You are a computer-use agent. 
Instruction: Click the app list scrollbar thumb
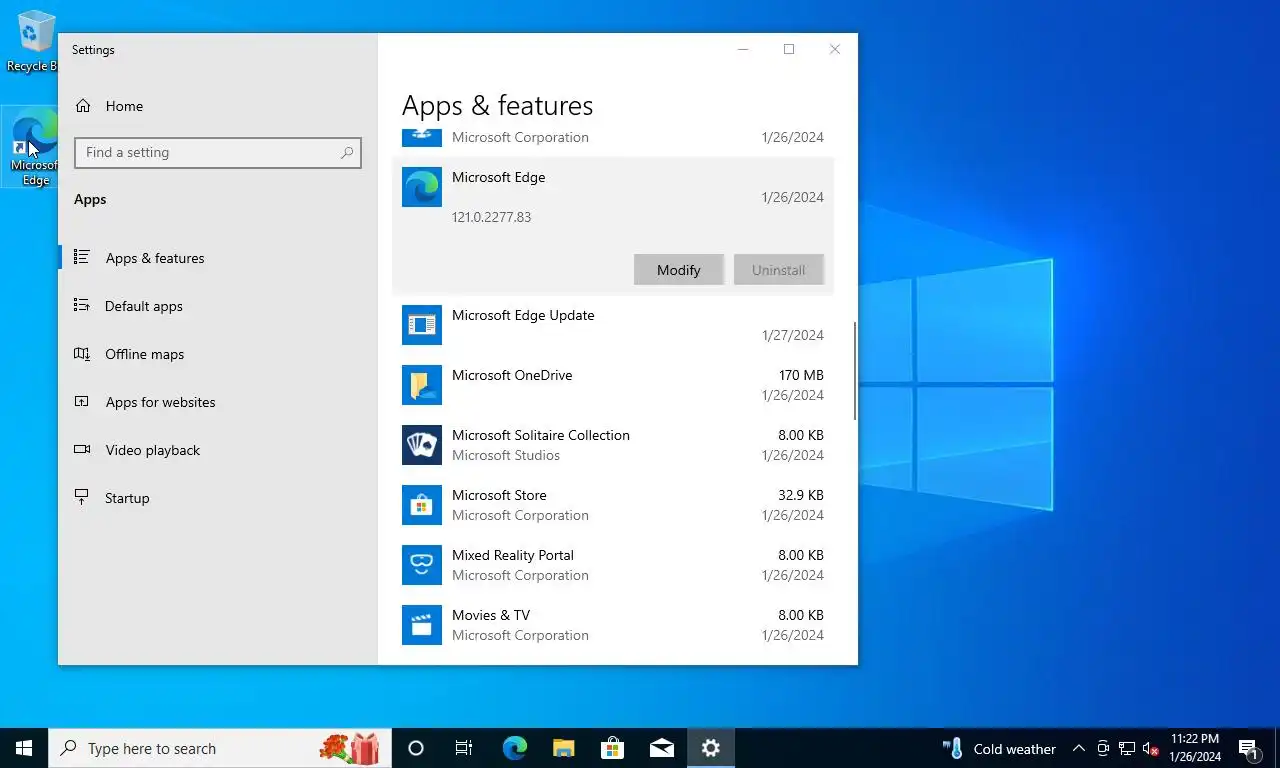[854, 370]
